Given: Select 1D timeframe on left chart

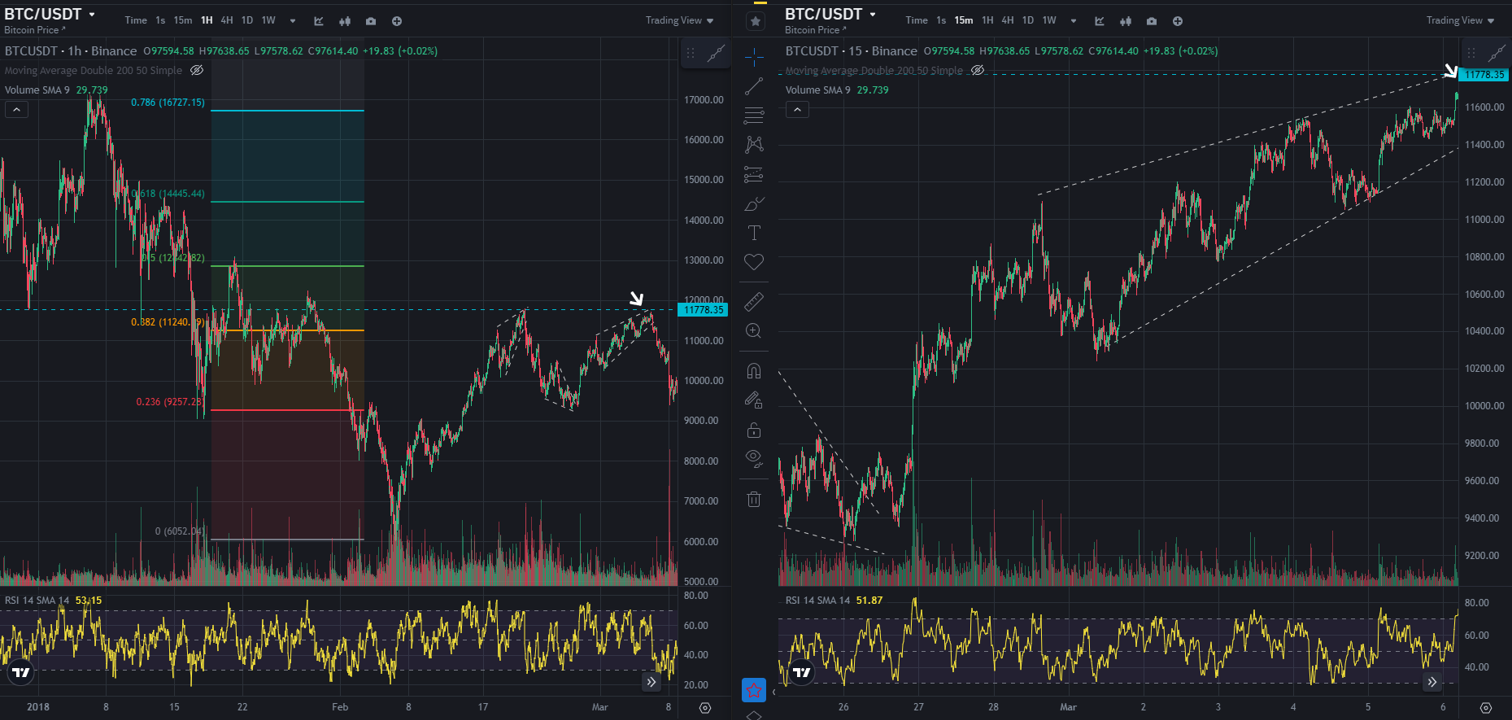Looking at the screenshot, I should pyautogui.click(x=247, y=20).
